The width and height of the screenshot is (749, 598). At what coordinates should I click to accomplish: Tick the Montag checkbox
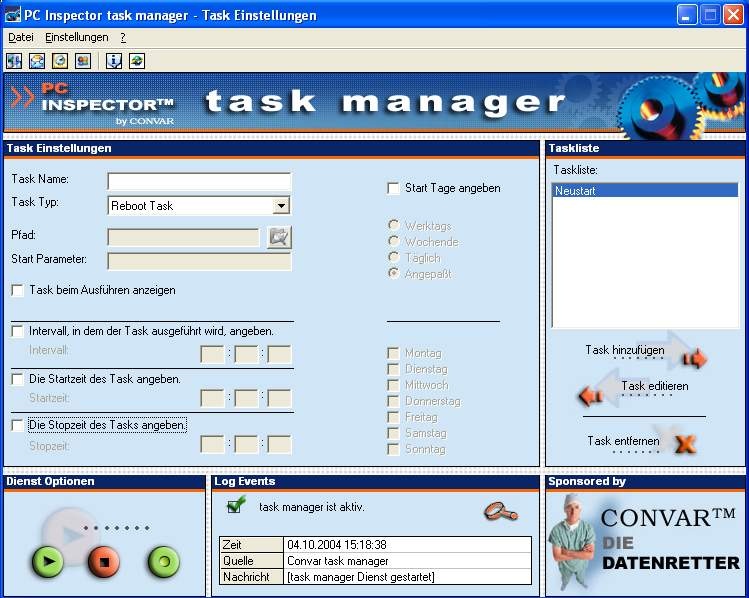click(x=394, y=353)
